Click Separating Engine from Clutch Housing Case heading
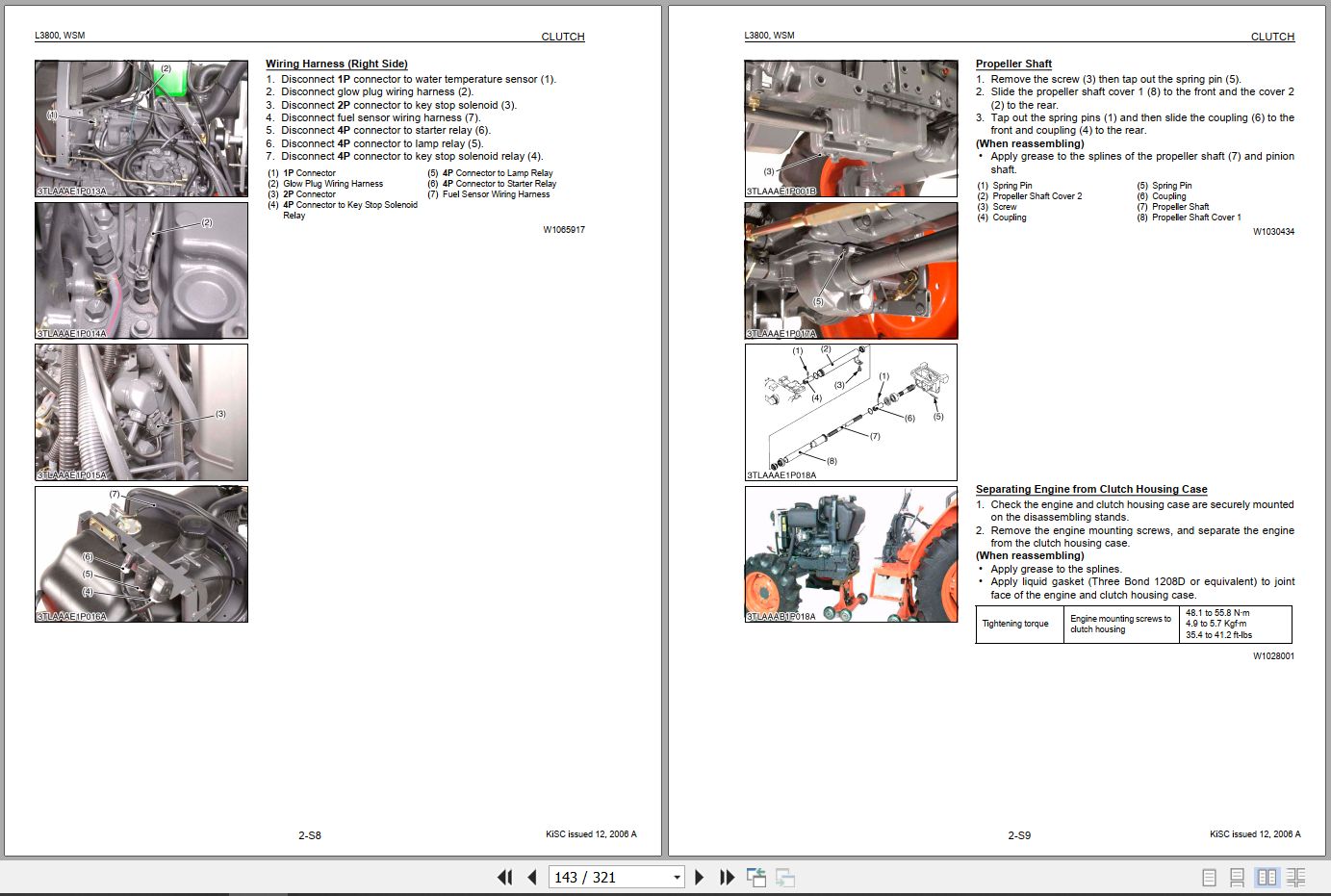1331x896 pixels. pos(1090,489)
